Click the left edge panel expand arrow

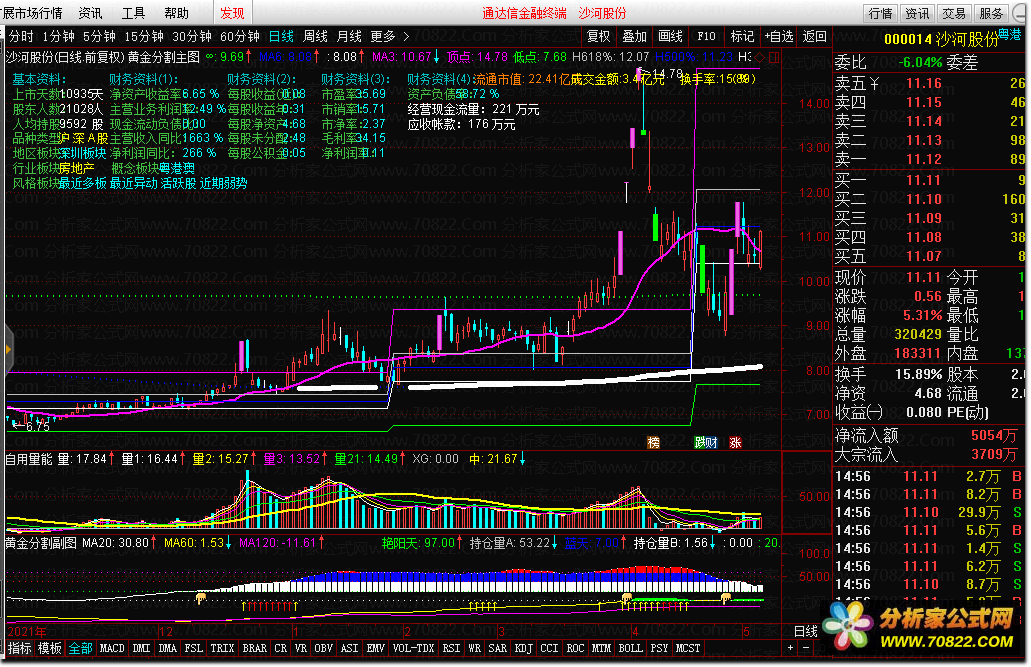pyautogui.click(x=8, y=349)
